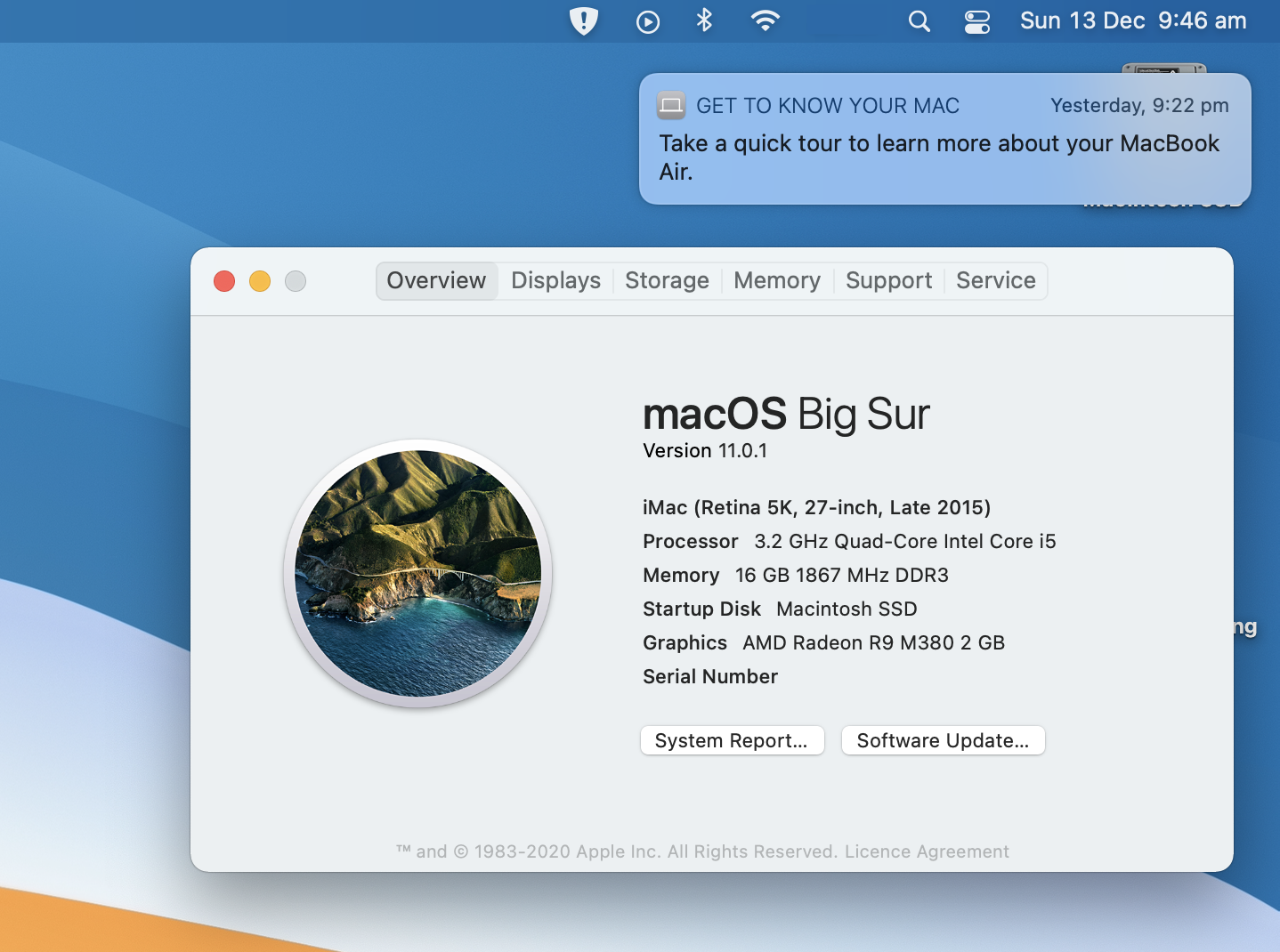
Task: Open the Memory tab
Action: (x=777, y=281)
